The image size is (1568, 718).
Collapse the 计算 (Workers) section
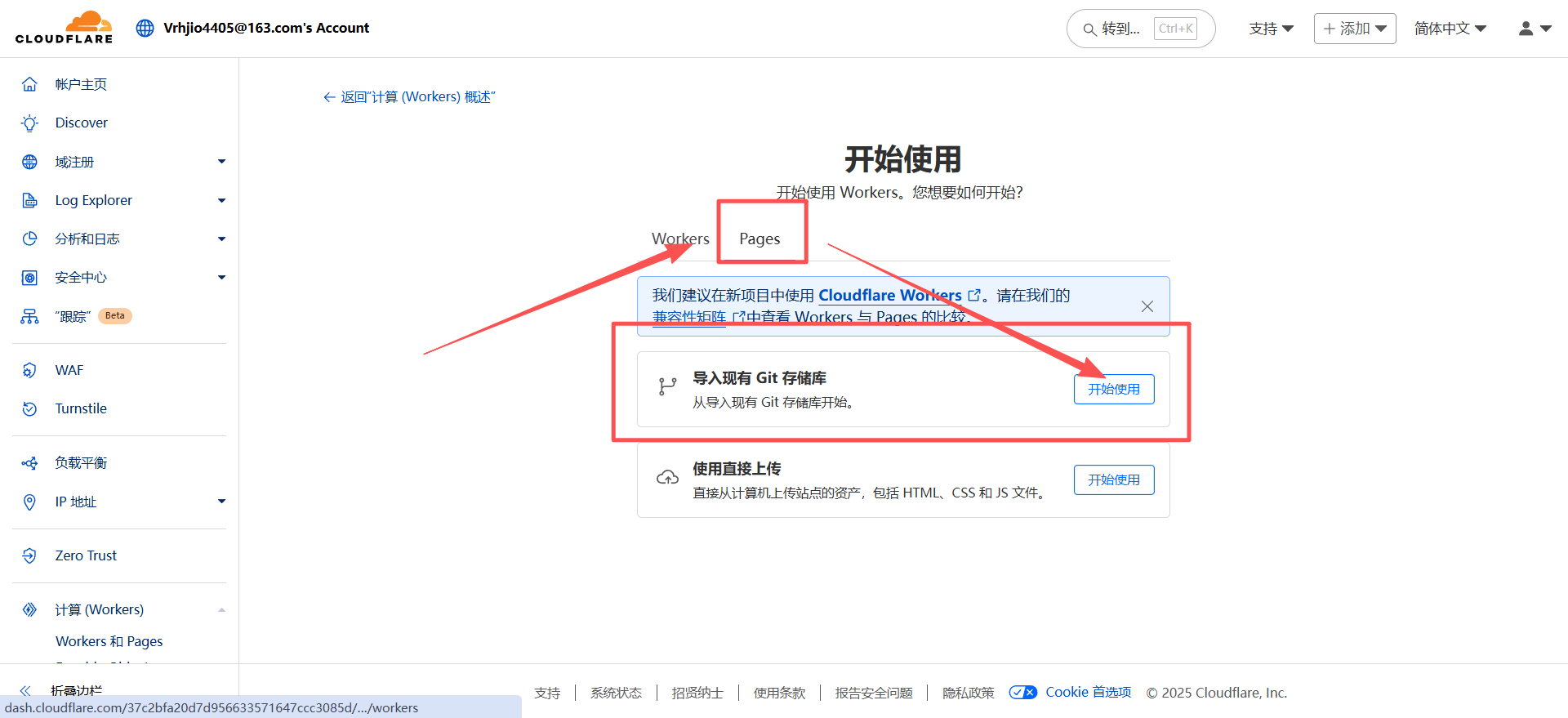click(x=221, y=610)
